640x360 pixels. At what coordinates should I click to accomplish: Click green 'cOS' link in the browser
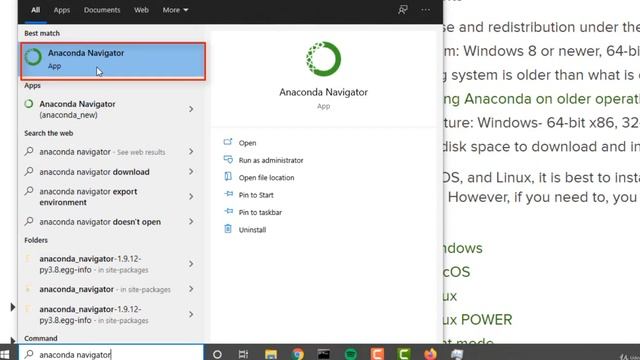coord(457,272)
